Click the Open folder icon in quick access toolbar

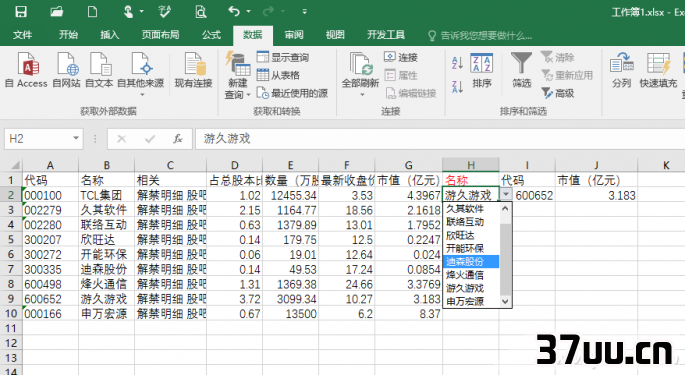(57, 12)
